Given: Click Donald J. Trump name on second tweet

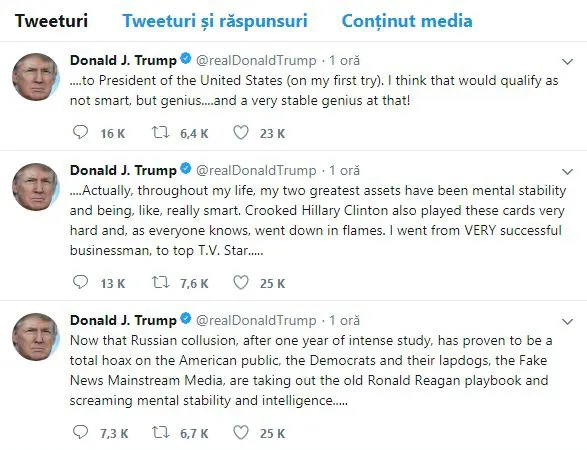Looking at the screenshot, I should [x=123, y=170].
